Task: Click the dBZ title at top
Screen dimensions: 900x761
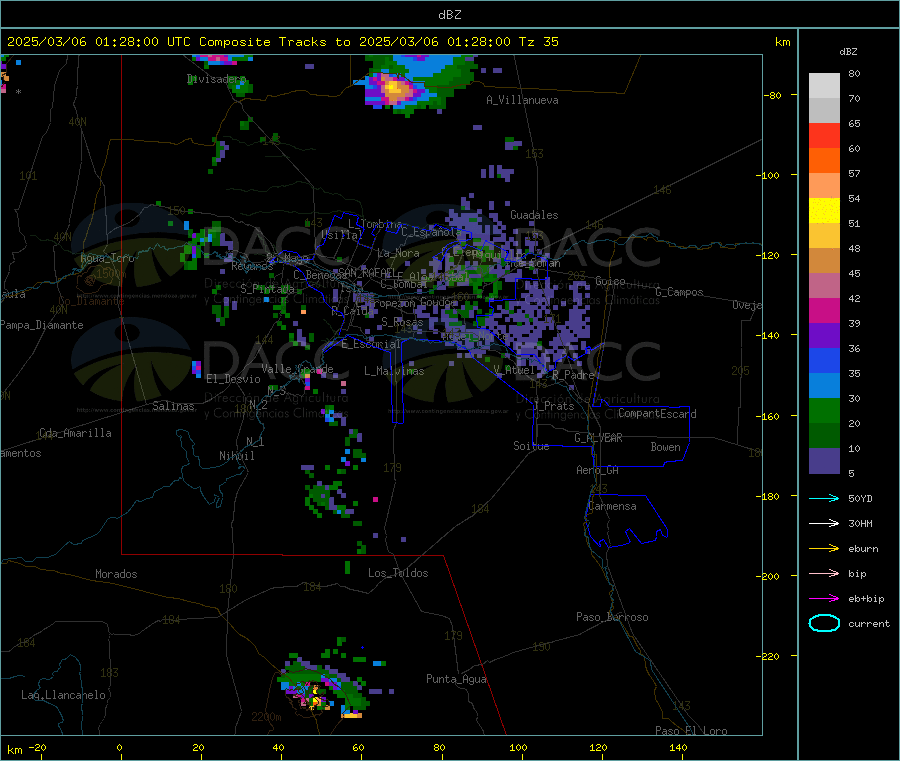Action: coord(449,15)
